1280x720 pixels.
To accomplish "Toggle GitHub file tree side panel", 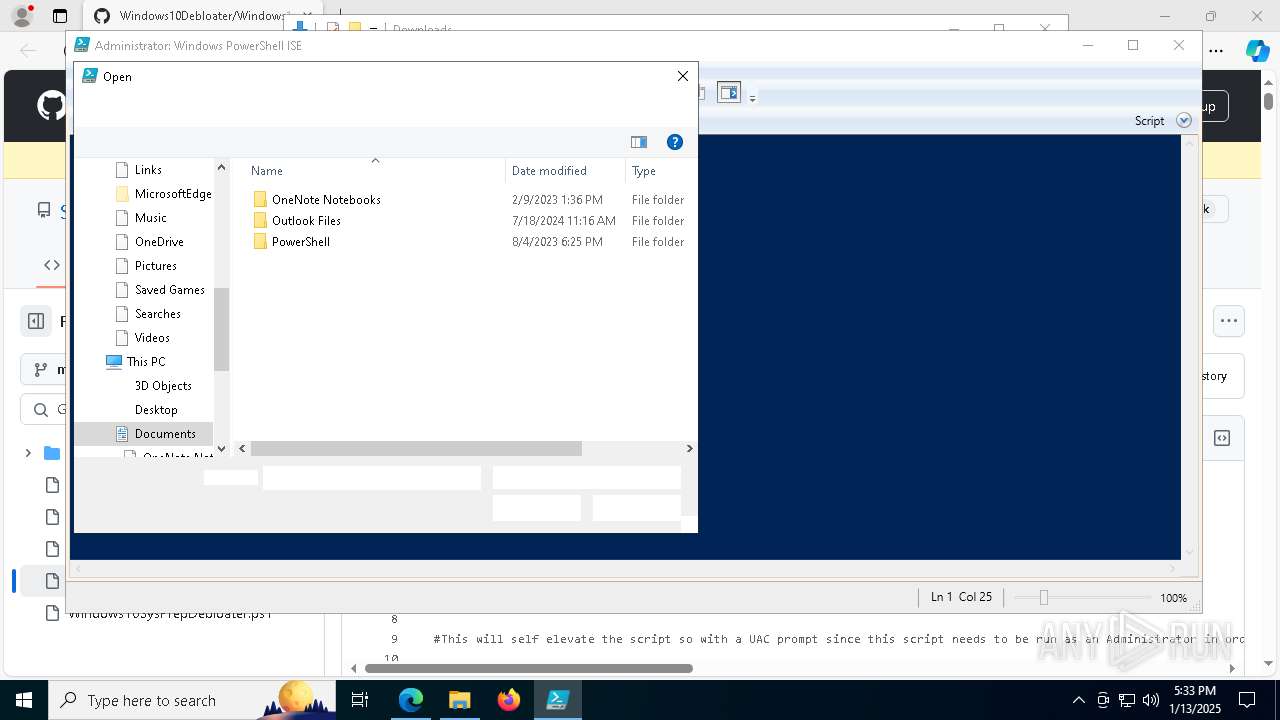I will pyautogui.click(x=36, y=321).
